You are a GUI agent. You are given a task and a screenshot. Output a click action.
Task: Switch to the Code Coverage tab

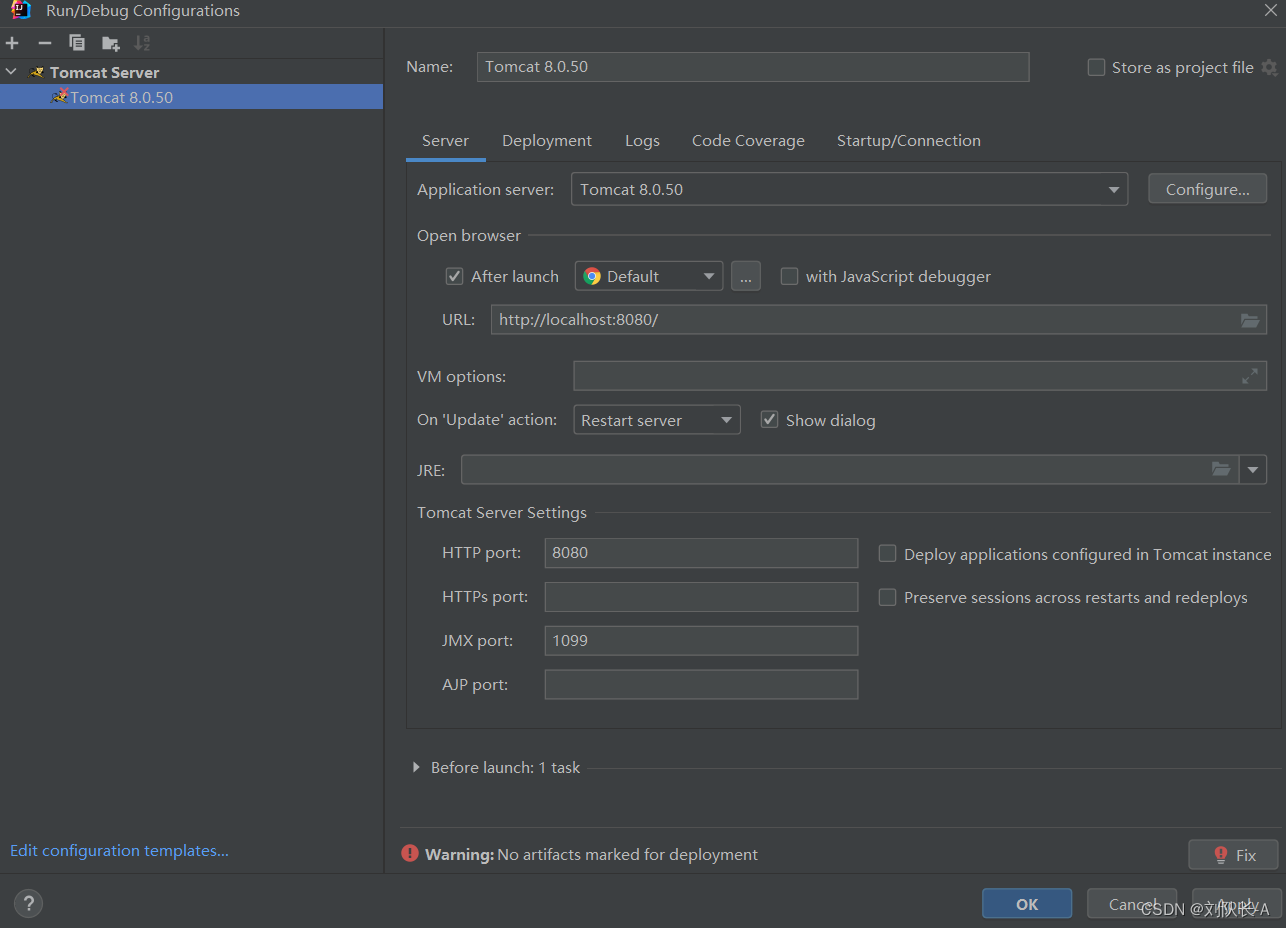pyautogui.click(x=748, y=140)
